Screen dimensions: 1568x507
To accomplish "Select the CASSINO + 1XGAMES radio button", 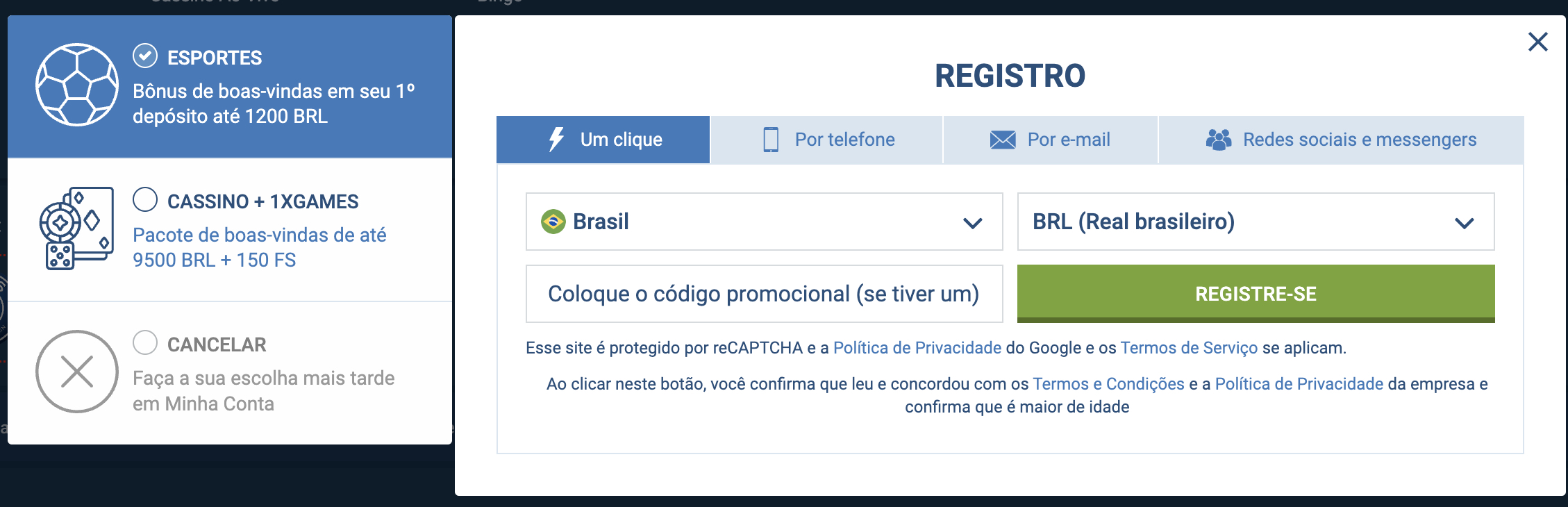I will click(145, 199).
